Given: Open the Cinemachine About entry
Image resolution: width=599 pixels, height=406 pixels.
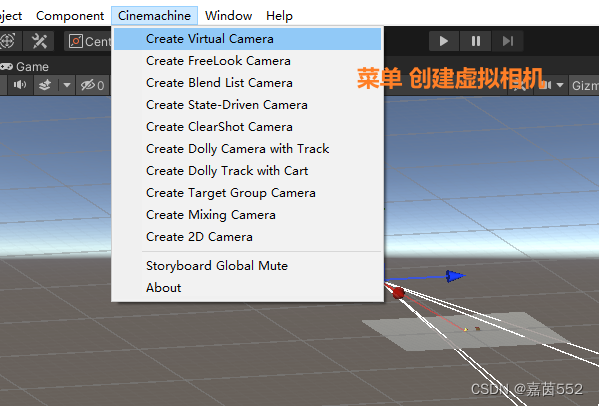Looking at the screenshot, I should [x=248, y=288].
